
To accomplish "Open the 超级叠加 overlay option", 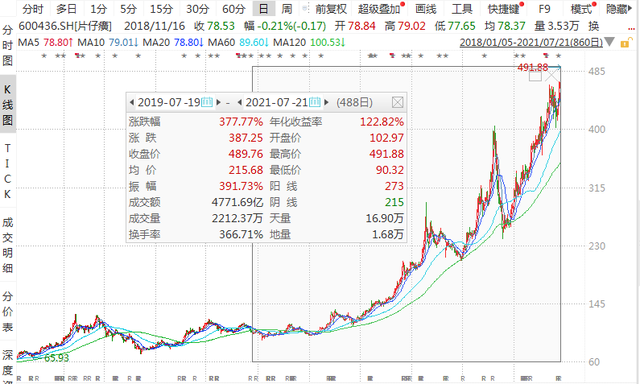I will pos(381,9).
